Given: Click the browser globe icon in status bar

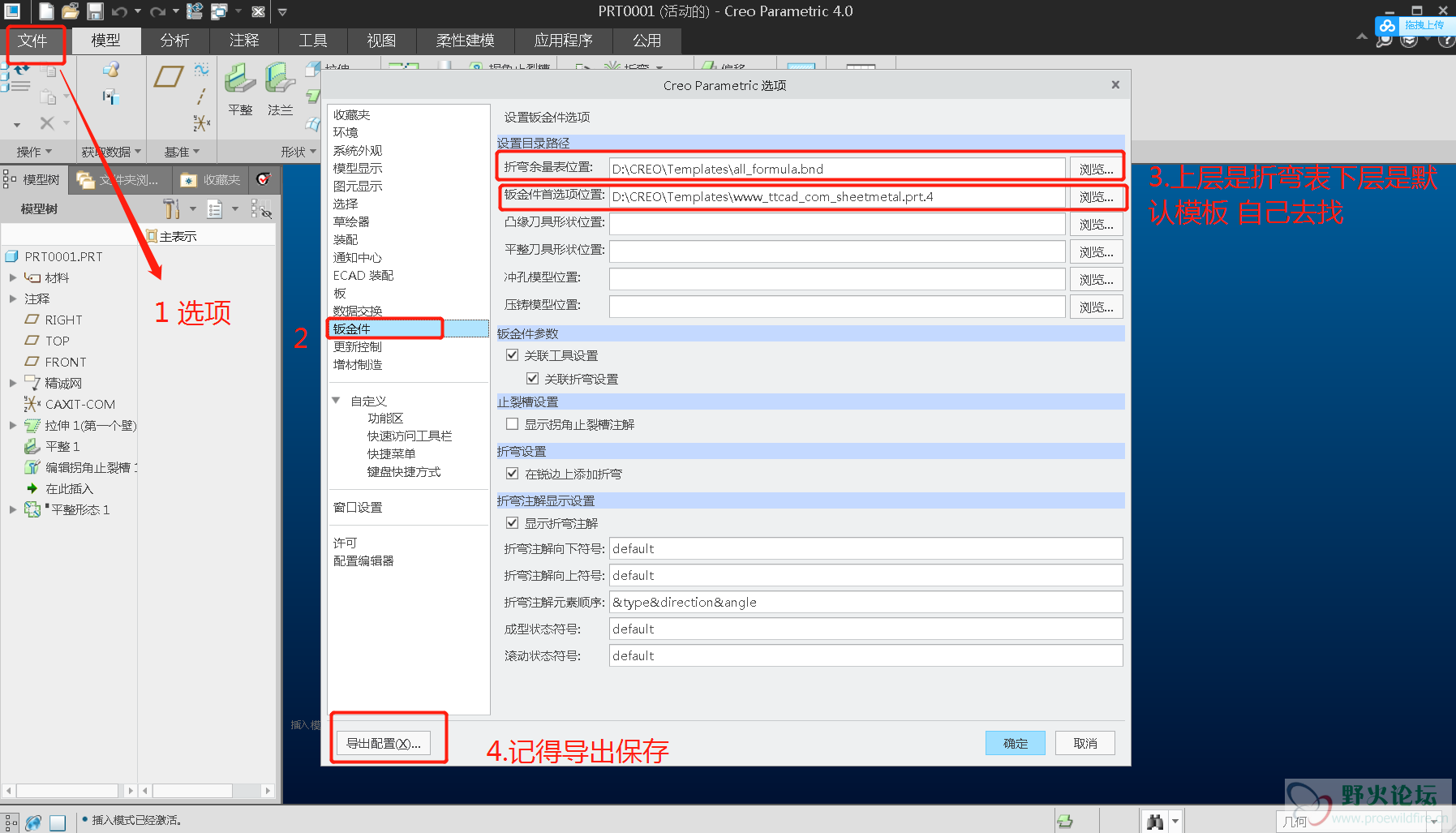Looking at the screenshot, I should 33,822.
